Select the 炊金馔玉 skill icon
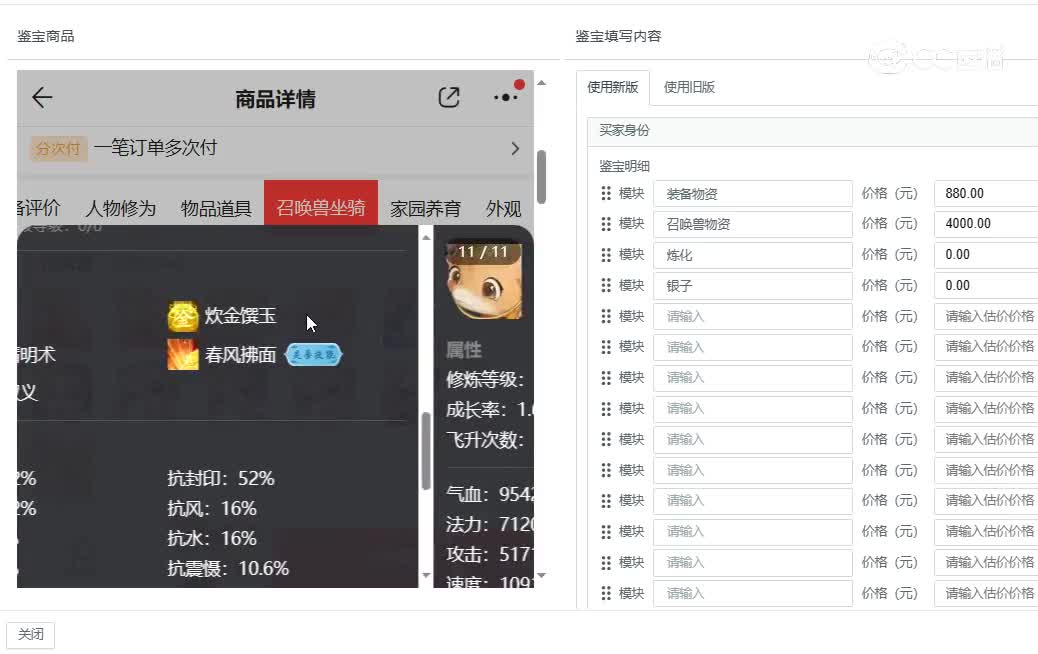Viewport: 1038px width, 654px height. tap(183, 315)
